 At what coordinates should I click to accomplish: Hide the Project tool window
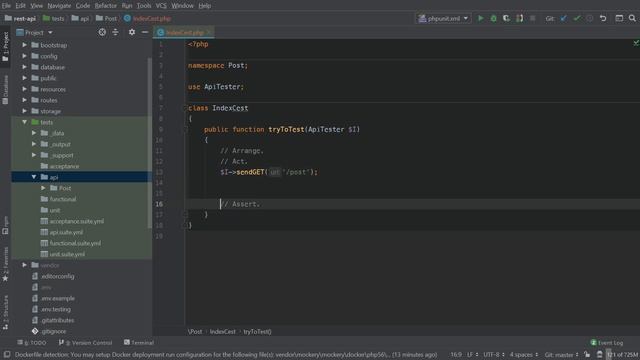145,32
